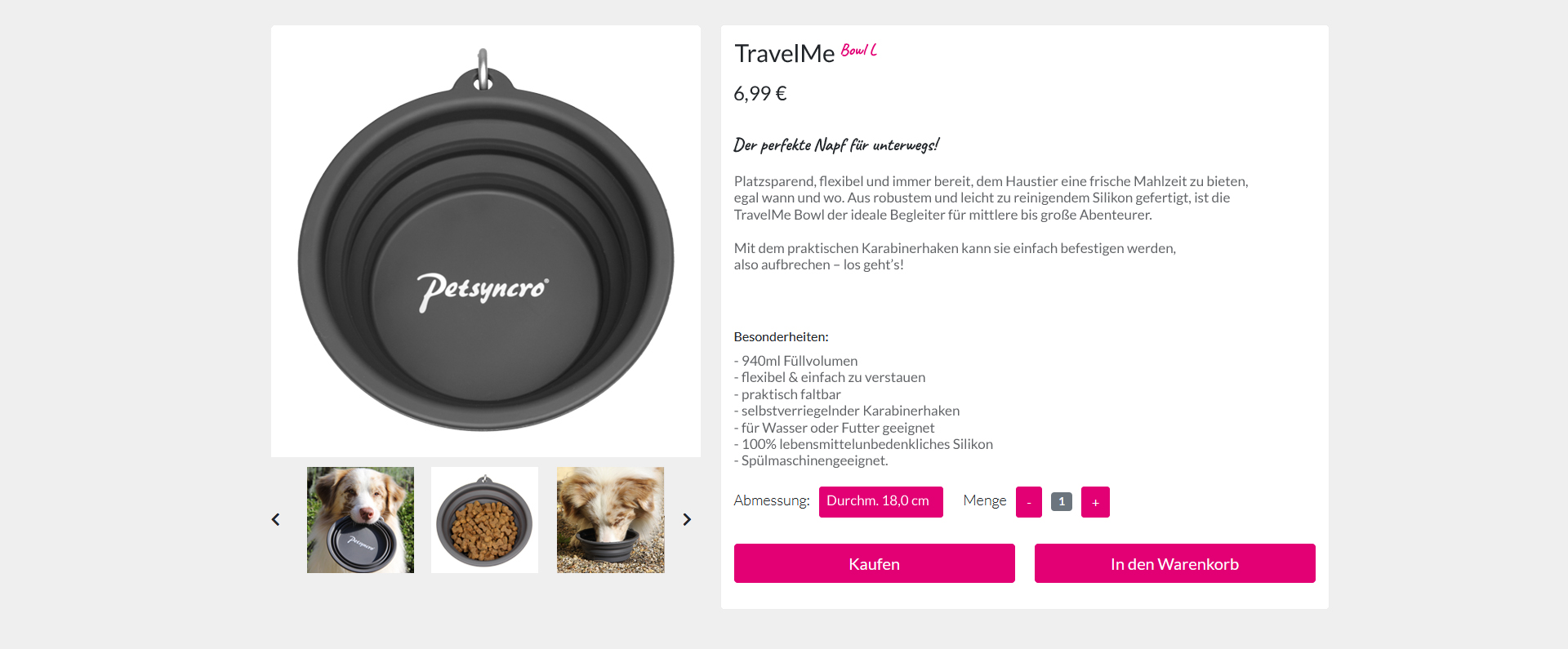This screenshot has width=1568, height=649.
Task: Click the next thumbnail arrow
Action: (x=687, y=520)
